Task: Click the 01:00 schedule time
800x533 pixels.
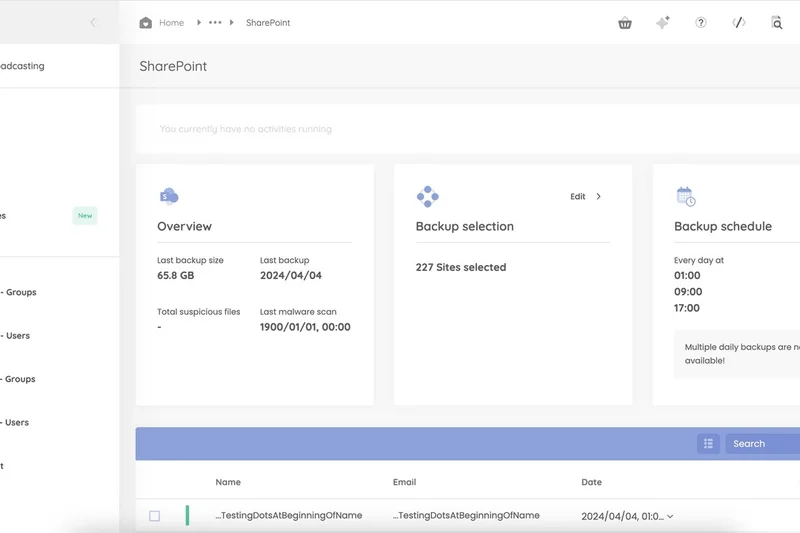Action: click(687, 275)
